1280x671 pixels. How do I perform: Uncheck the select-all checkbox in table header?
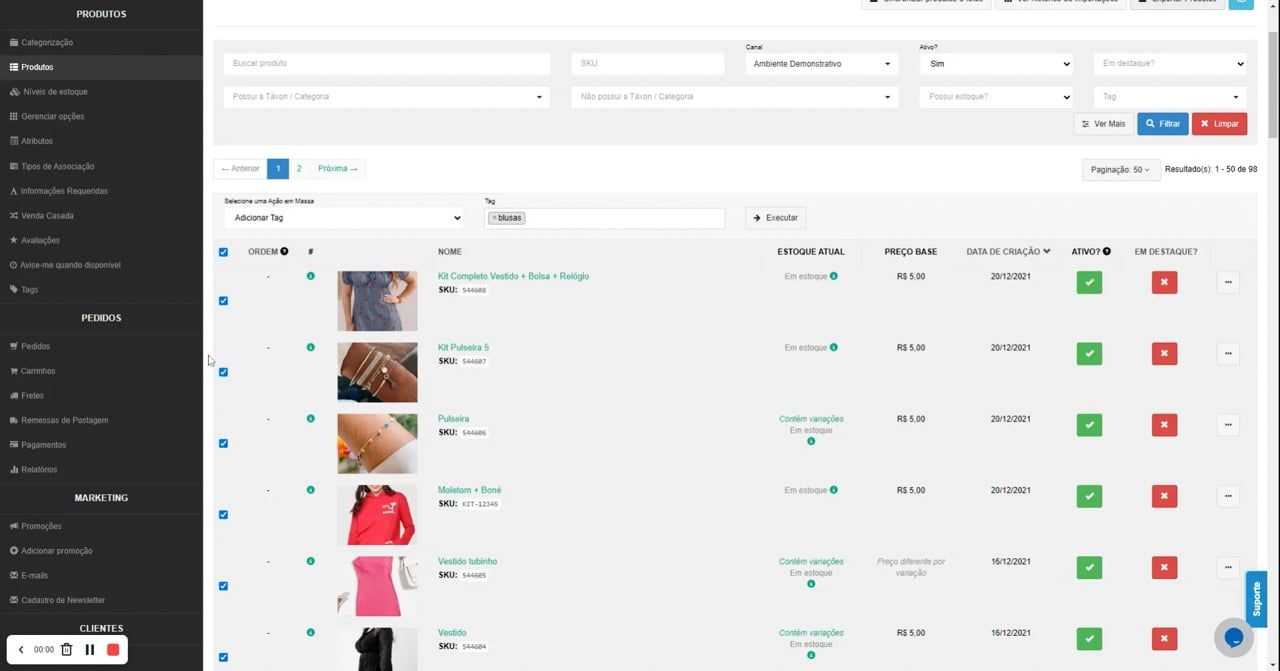[x=223, y=252]
